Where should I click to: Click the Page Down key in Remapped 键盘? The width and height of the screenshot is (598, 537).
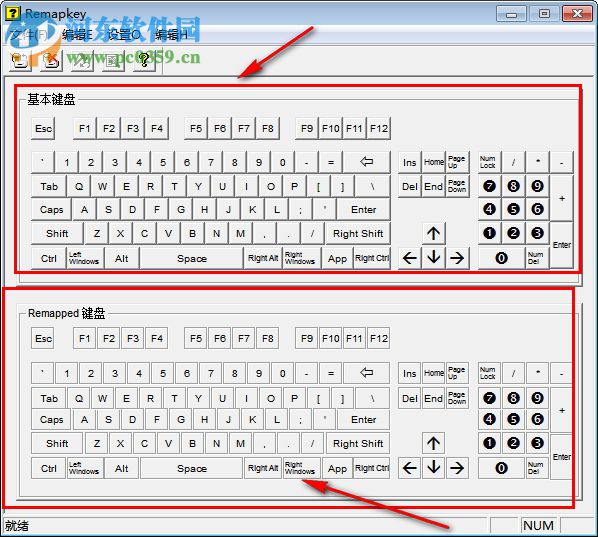pos(457,398)
